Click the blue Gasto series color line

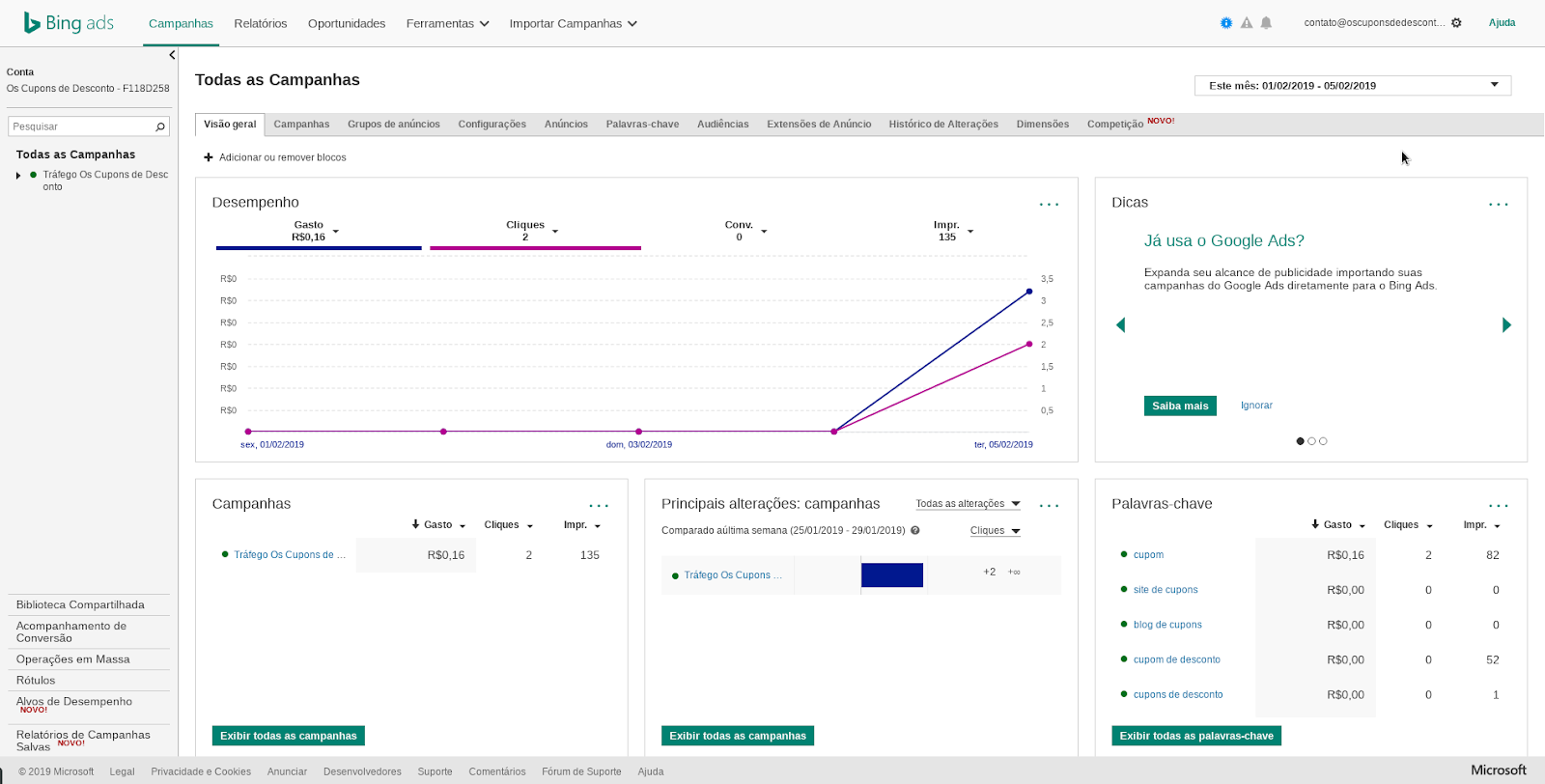[x=319, y=248]
